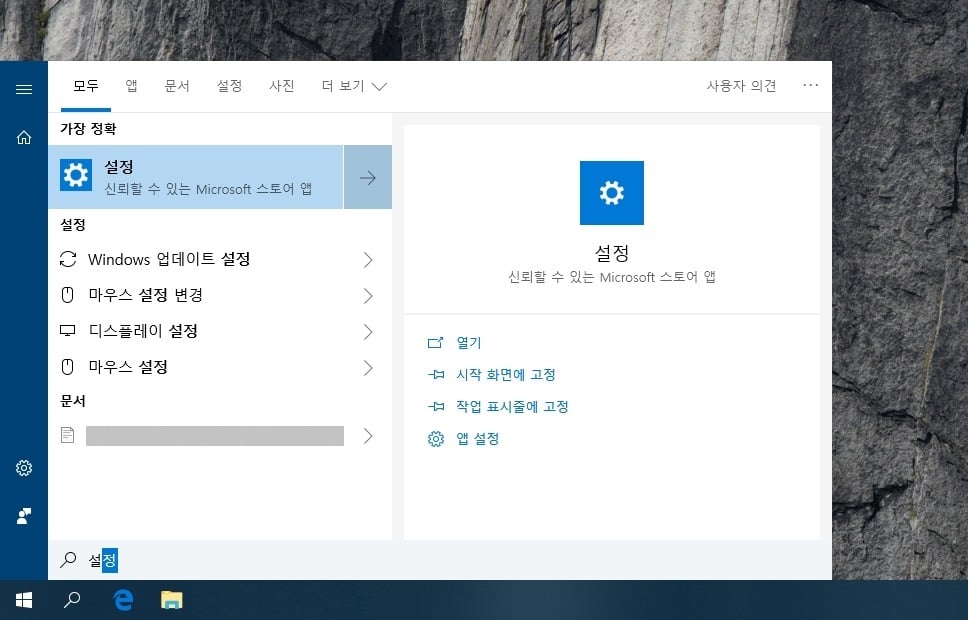Click the pin icon for 작업 표시줄에 고정

tap(436, 406)
